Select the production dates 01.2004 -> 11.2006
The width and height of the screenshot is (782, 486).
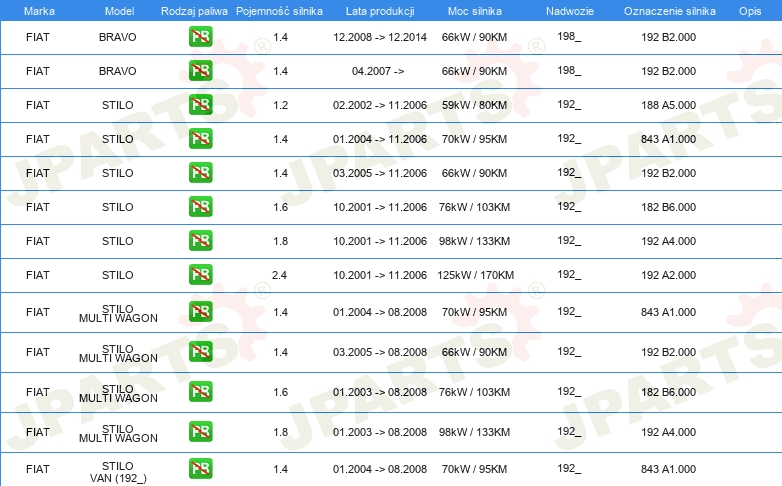(x=380, y=139)
